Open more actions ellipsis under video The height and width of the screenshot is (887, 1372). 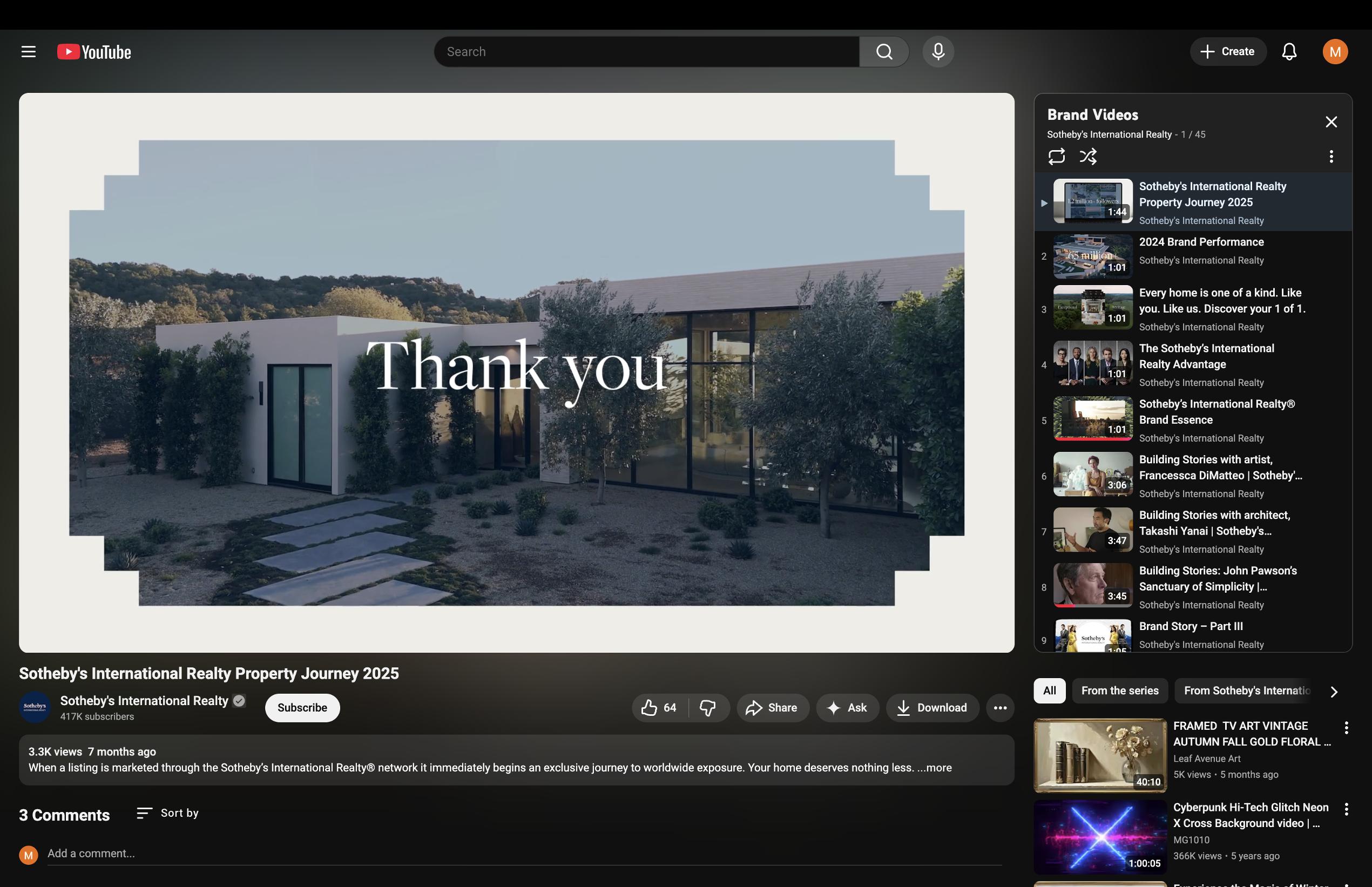tap(1000, 707)
